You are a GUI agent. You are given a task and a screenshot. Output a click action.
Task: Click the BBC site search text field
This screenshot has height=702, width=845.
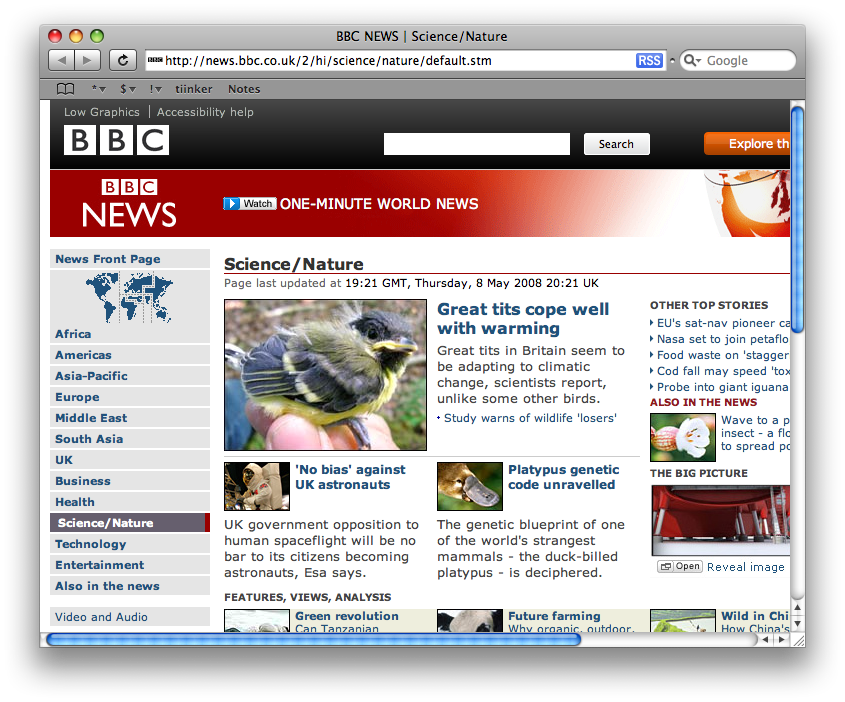click(x=476, y=144)
